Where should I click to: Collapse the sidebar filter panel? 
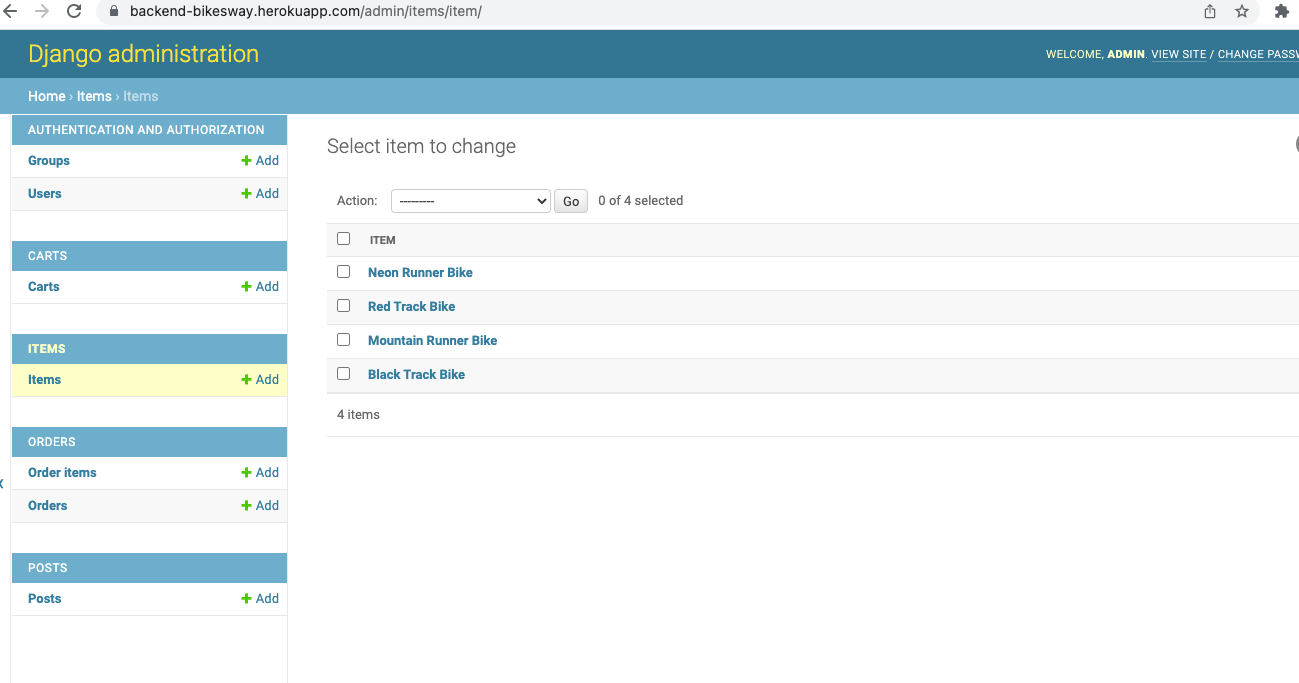(2, 482)
